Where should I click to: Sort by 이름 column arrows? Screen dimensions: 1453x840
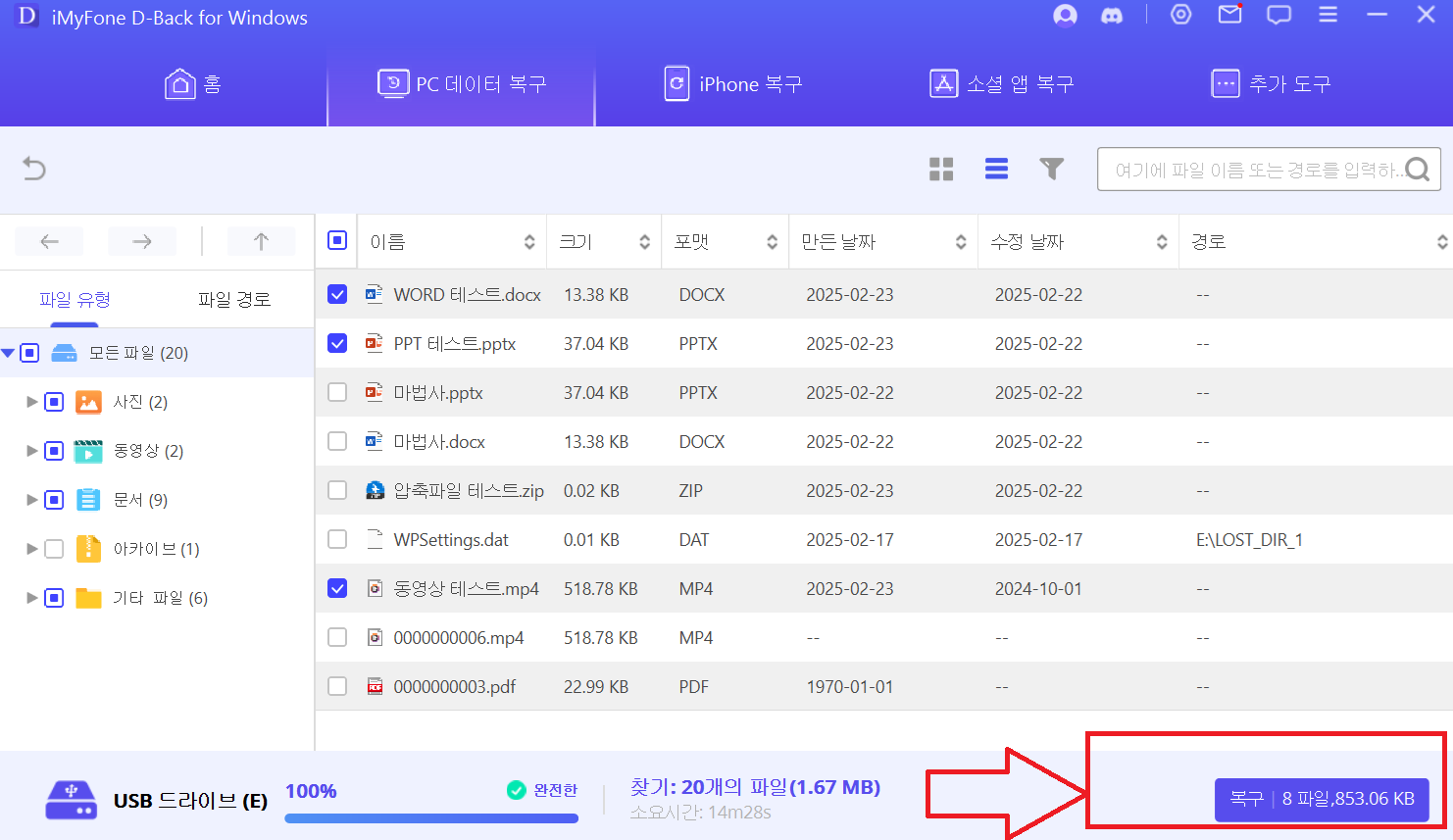click(x=529, y=242)
